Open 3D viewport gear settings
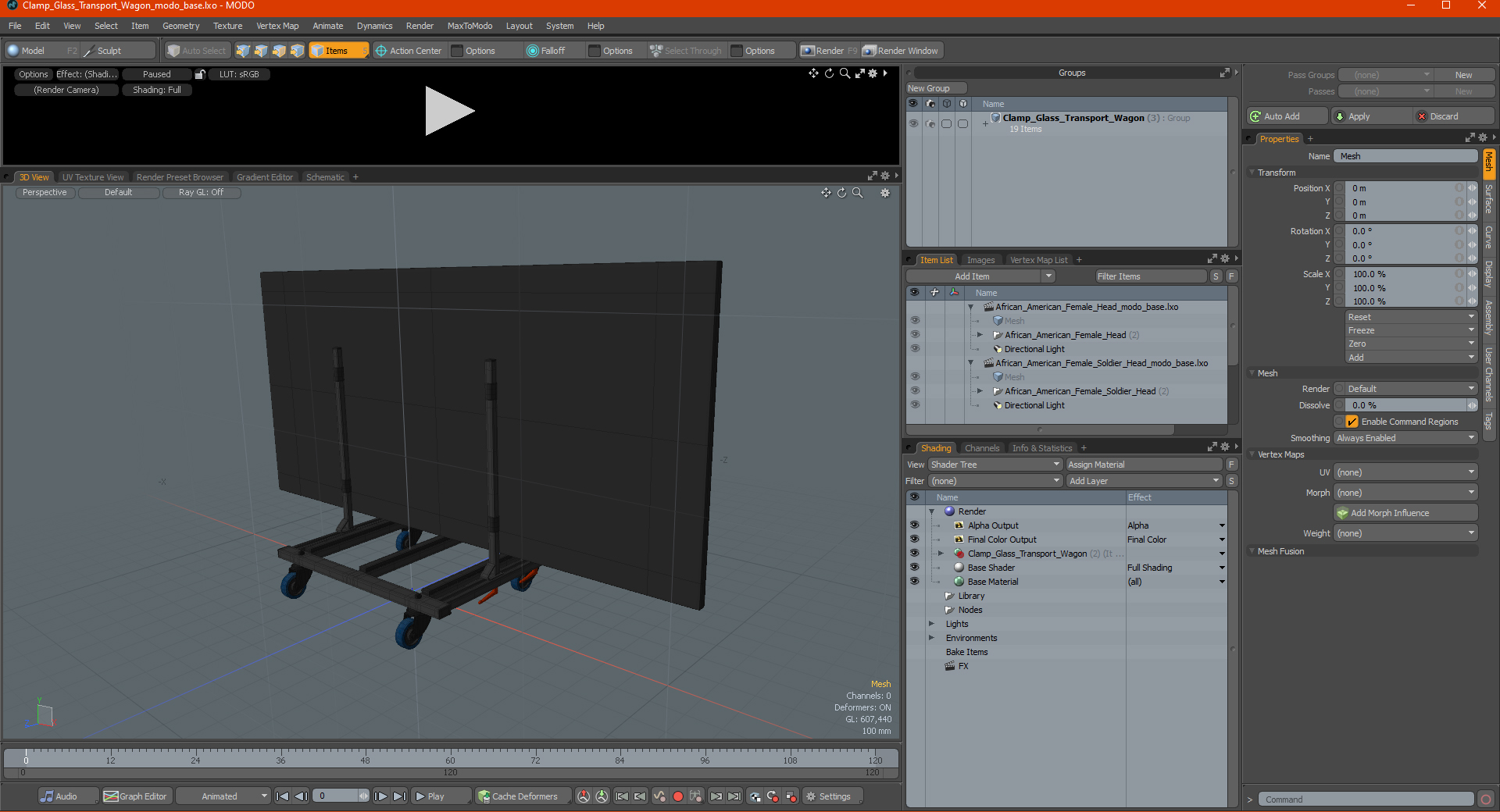This screenshot has height=812, width=1500. click(885, 193)
